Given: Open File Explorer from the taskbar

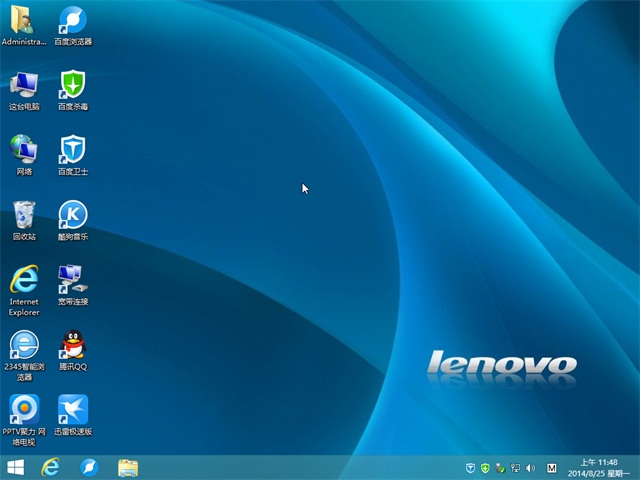Looking at the screenshot, I should [x=128, y=467].
